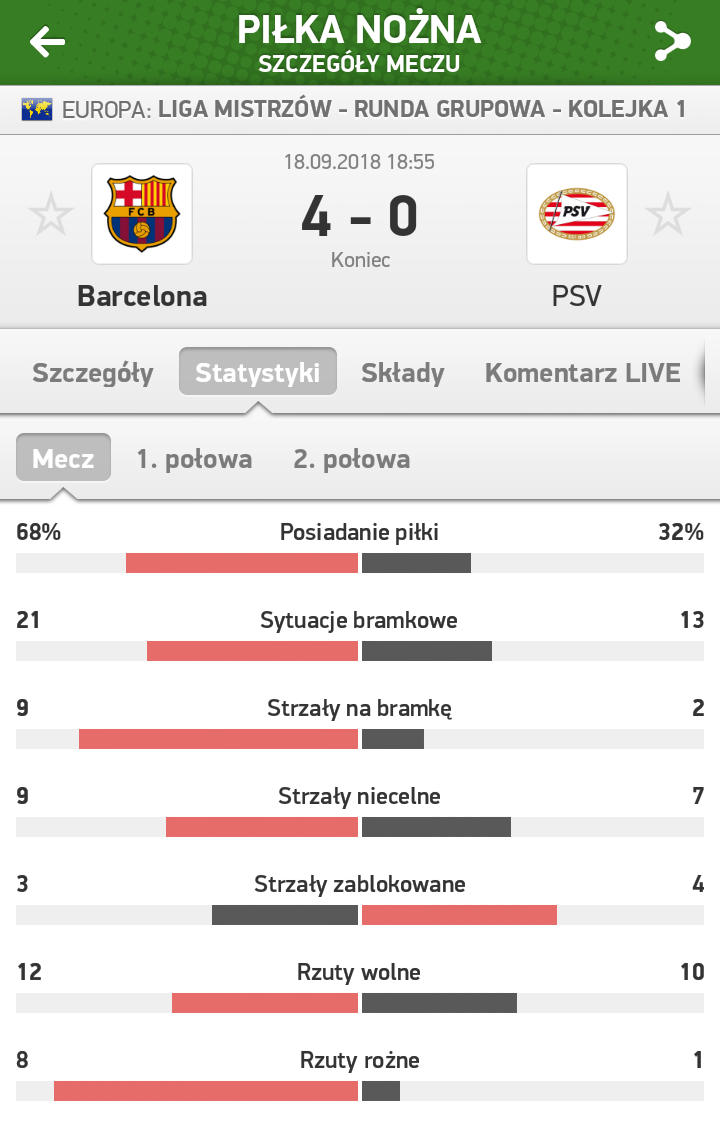720x1125 pixels.
Task: Tap the back arrow icon
Action: pyautogui.click(x=47, y=42)
